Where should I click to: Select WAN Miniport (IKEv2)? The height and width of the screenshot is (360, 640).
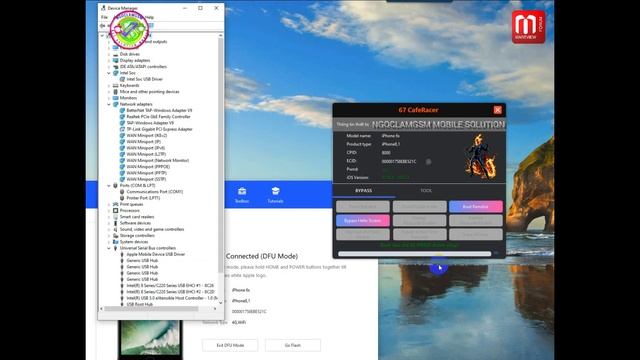tap(147, 136)
